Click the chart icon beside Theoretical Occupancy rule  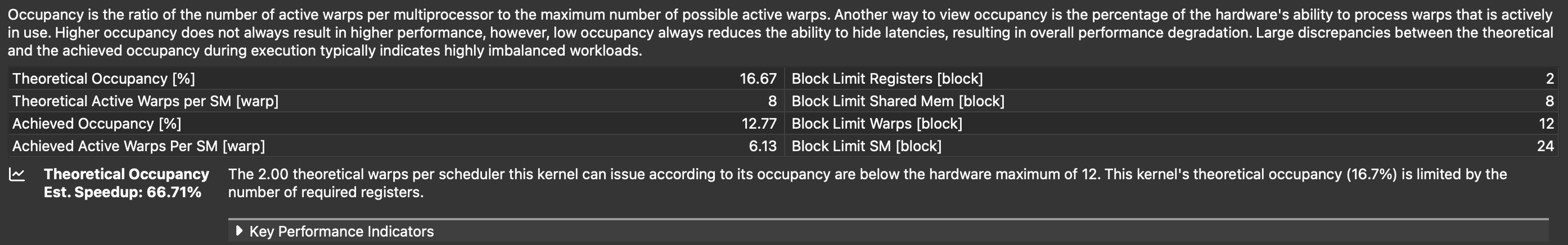pos(17,175)
